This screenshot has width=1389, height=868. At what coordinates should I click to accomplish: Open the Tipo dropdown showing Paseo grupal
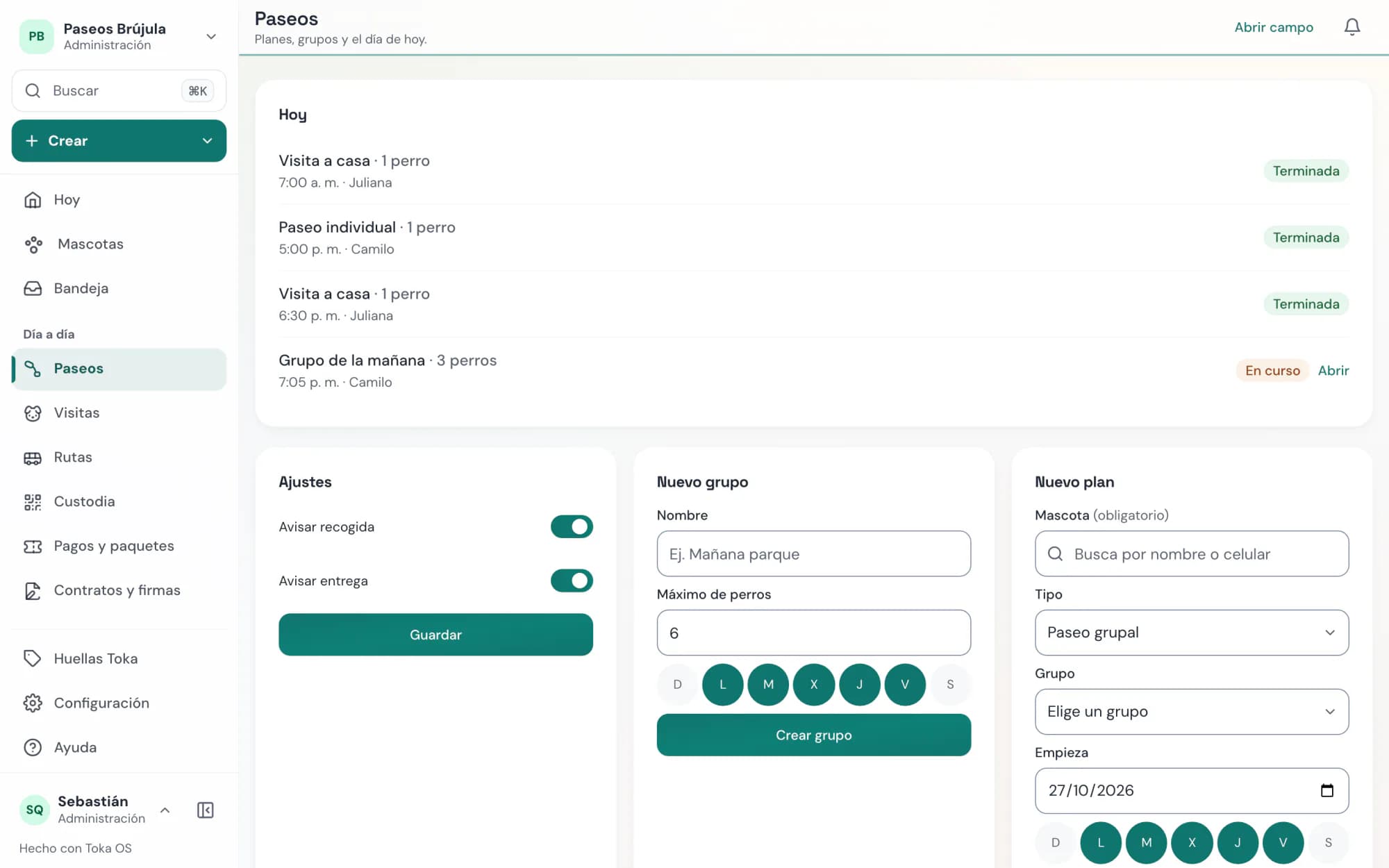pos(1192,633)
